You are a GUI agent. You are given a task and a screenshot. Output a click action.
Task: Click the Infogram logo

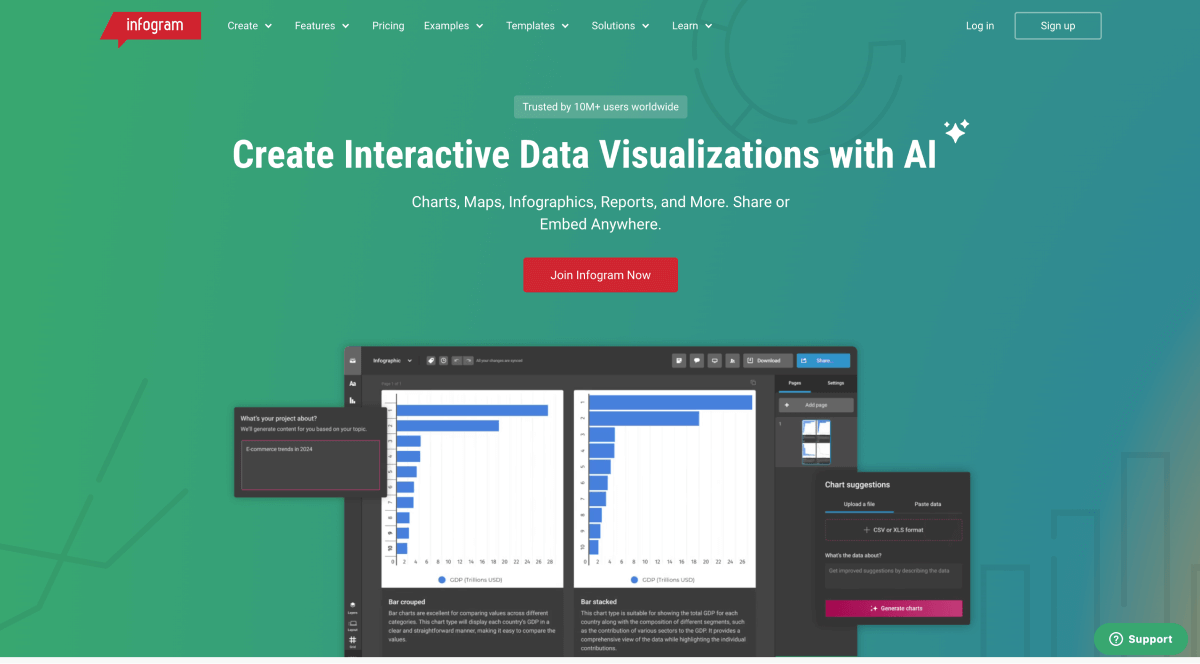[x=151, y=27]
